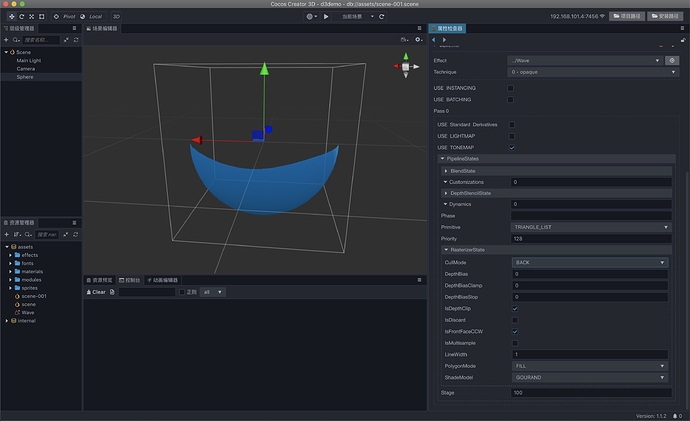
Task: Select the Rotate transform tool
Action: click(22, 17)
